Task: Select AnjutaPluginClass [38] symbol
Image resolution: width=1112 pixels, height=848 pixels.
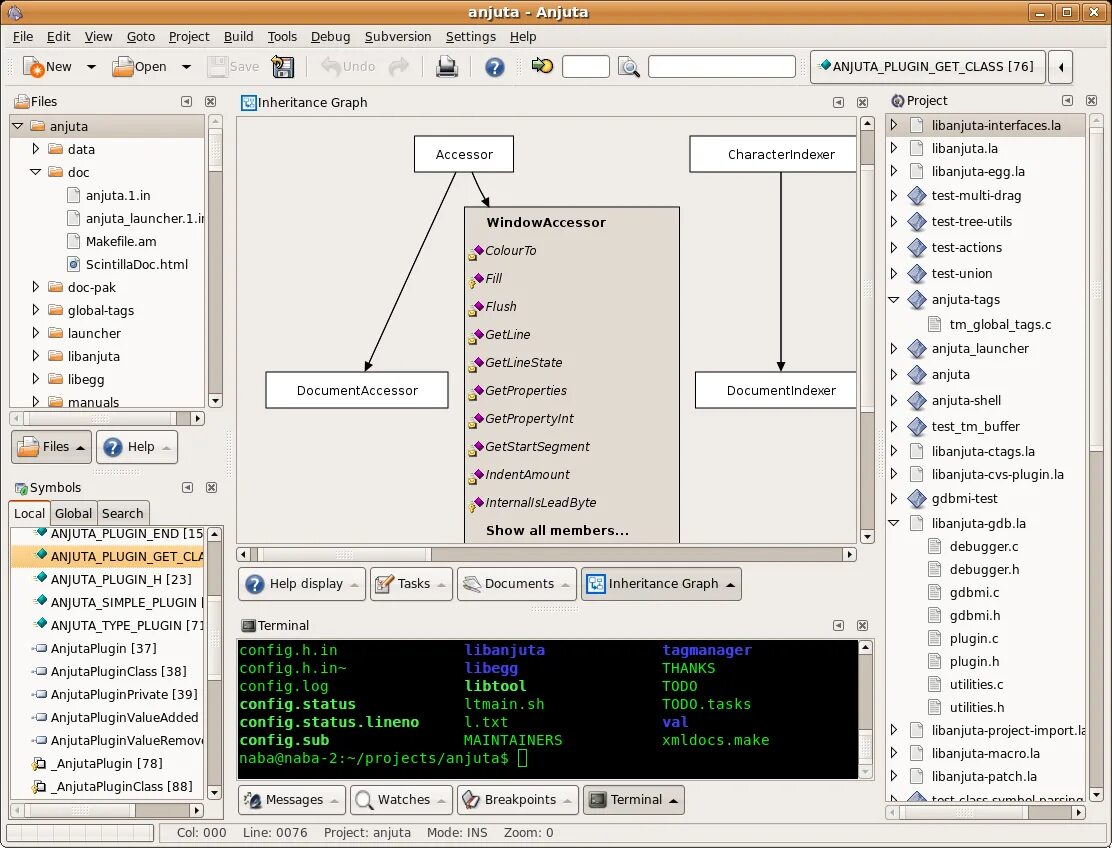Action: click(118, 671)
